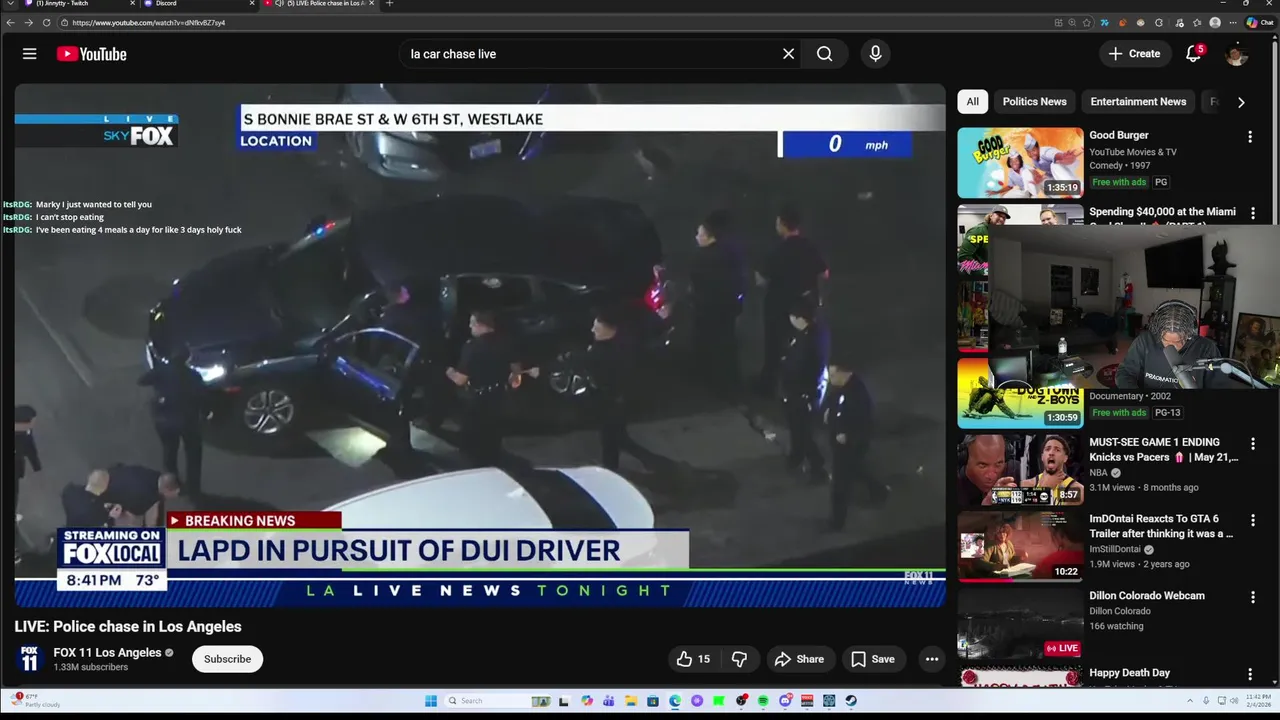Share the live police chase video
This screenshot has width=1280, height=720.
[x=799, y=659]
